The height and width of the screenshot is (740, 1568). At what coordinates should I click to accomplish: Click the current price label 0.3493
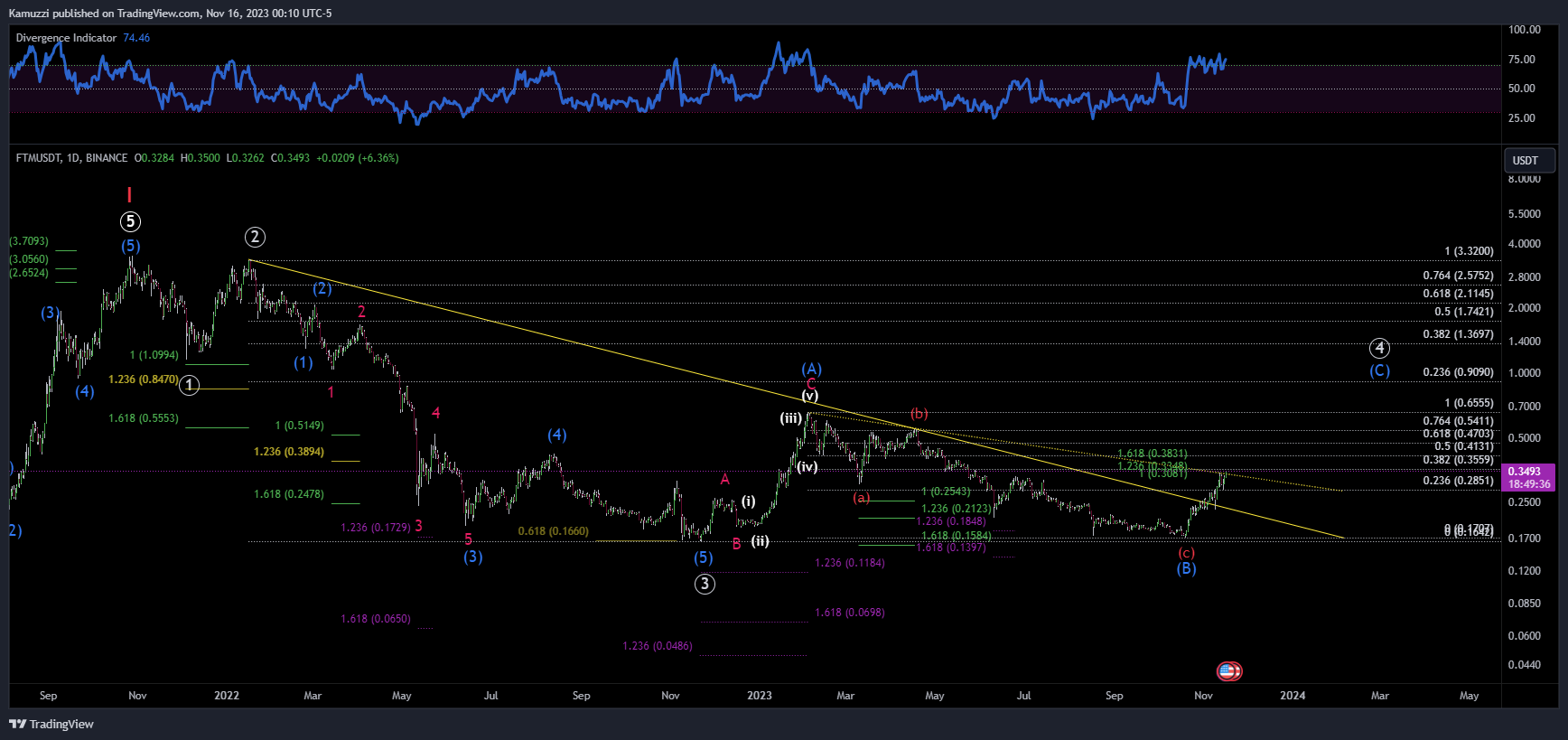[x=1525, y=472]
